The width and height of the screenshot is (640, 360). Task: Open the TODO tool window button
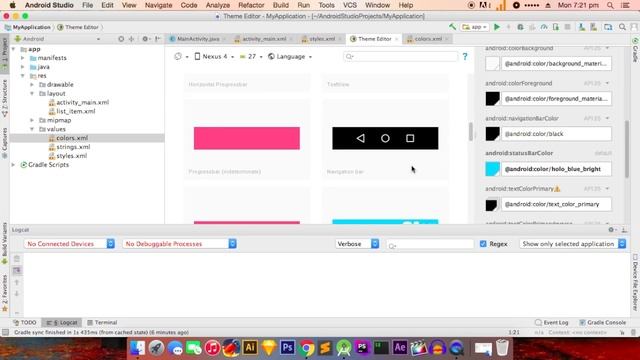pos(25,322)
